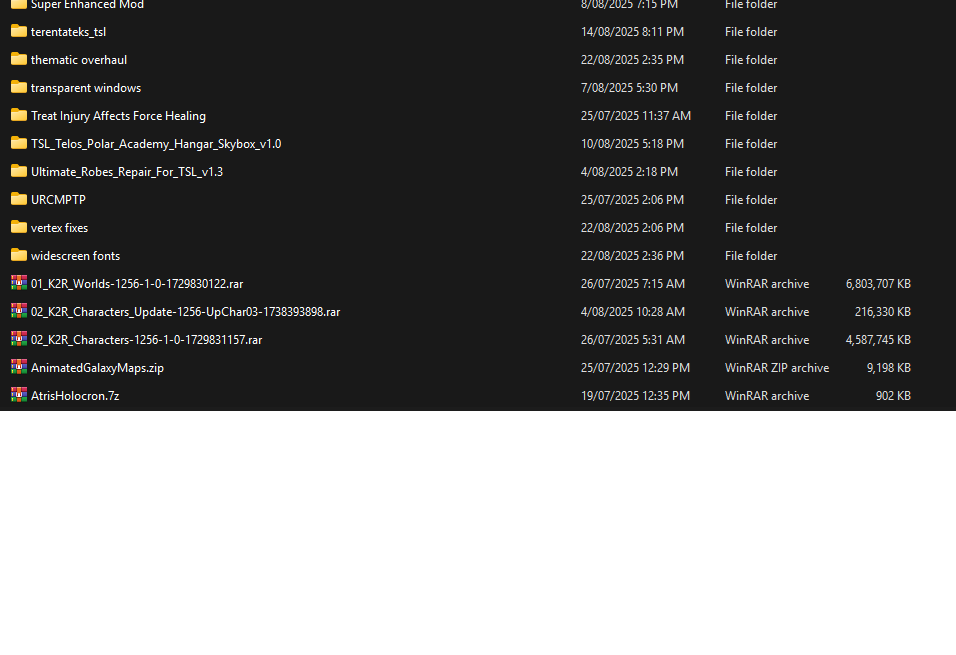Click the Ultimate_Robes_Repair_For_TSL_v1.3 folder icon
956x655 pixels.
(x=19, y=171)
